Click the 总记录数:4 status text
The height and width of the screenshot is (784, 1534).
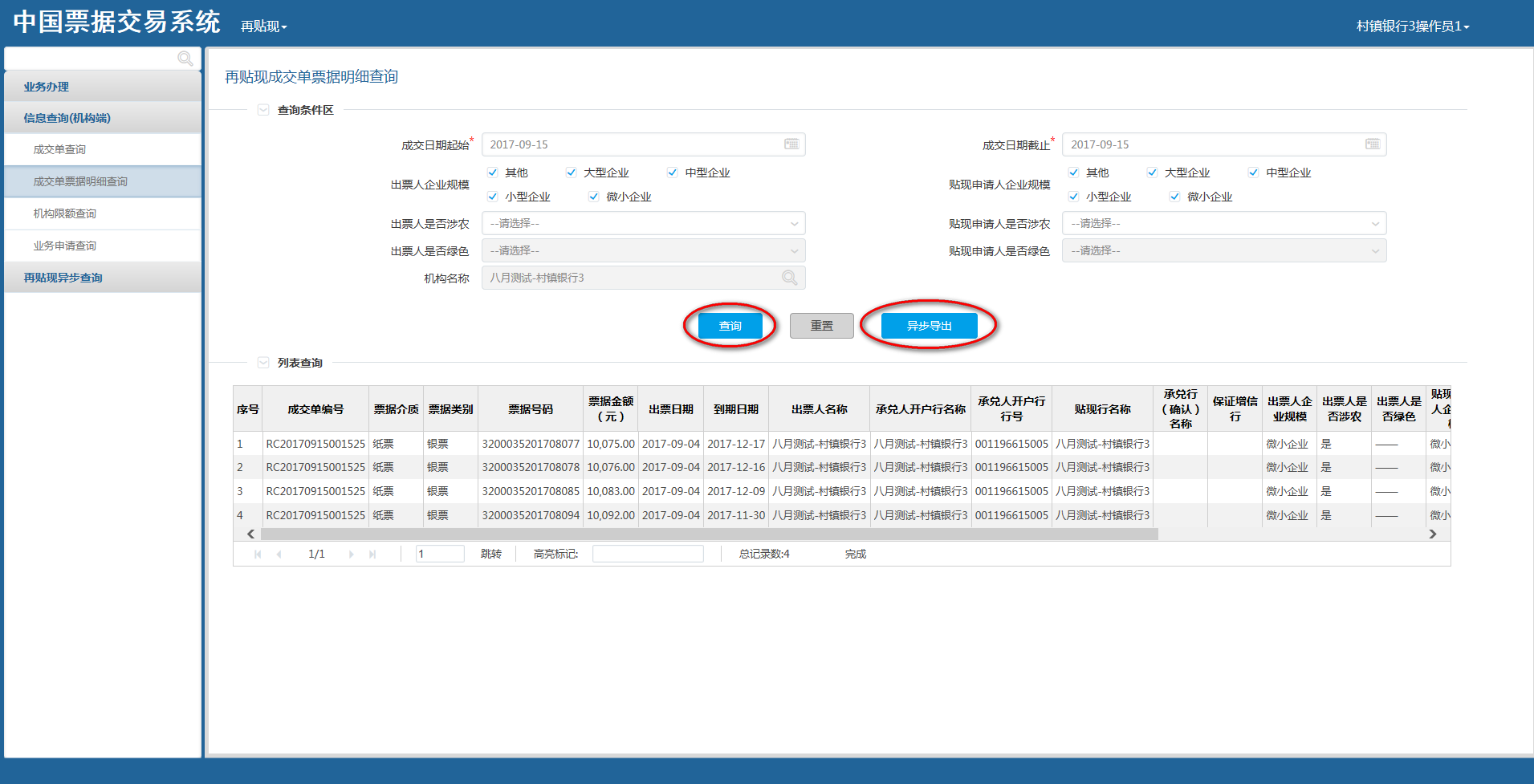764,554
